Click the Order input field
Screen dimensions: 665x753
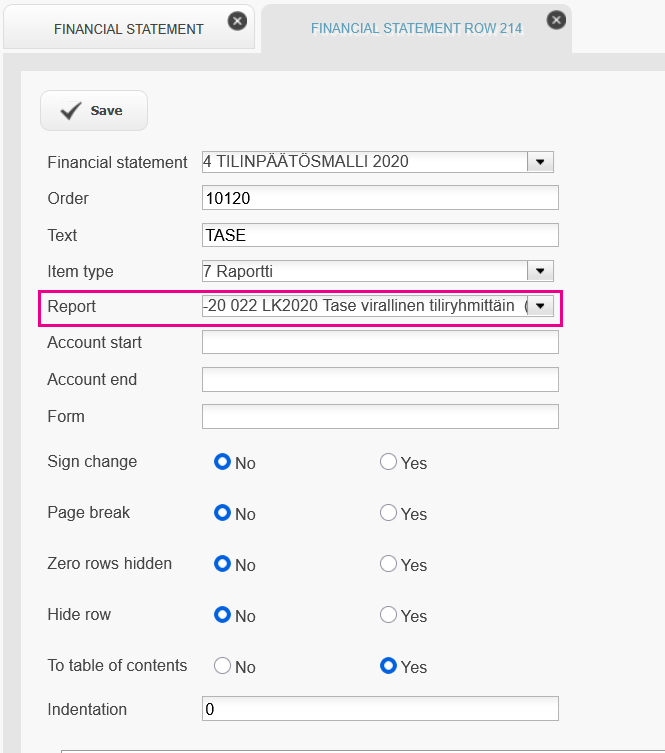(x=380, y=198)
